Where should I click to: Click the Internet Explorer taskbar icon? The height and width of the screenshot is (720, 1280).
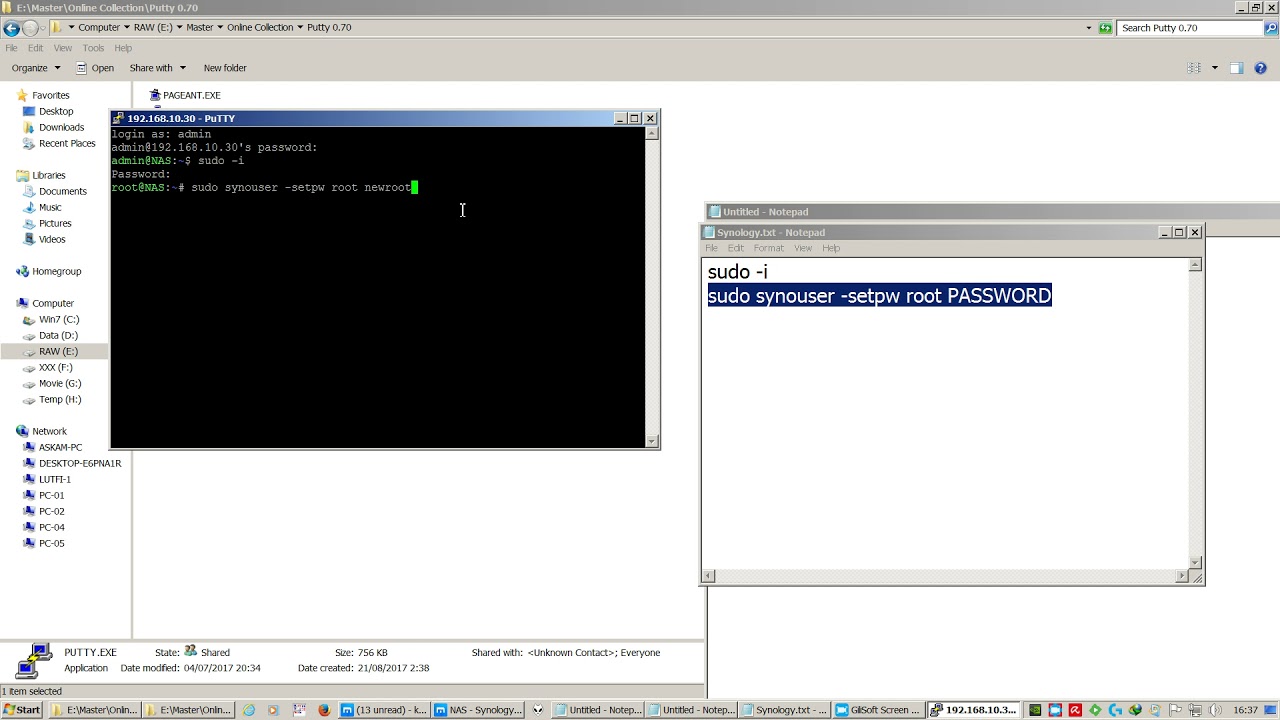point(248,710)
